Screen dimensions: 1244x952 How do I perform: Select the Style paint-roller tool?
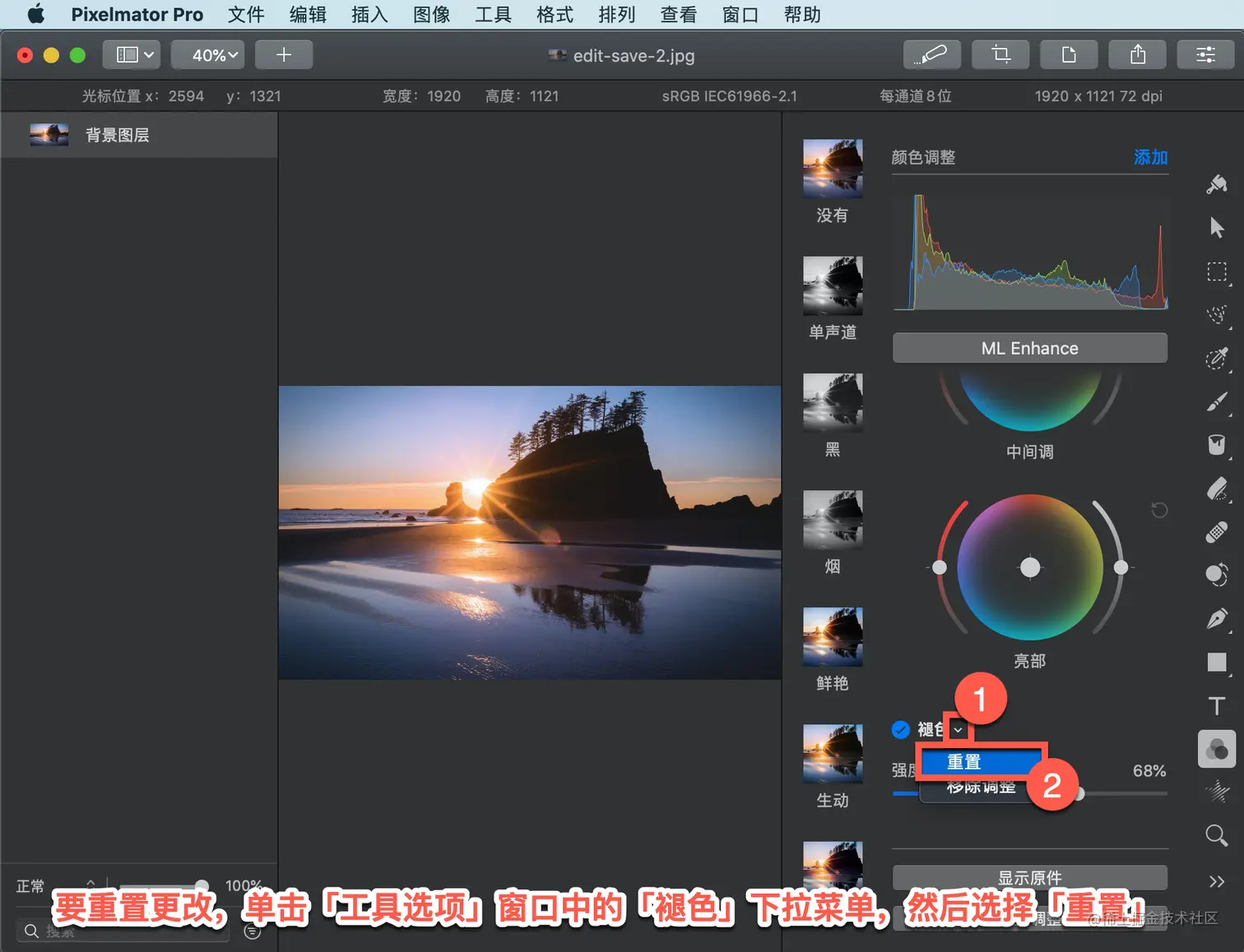tap(1217, 184)
